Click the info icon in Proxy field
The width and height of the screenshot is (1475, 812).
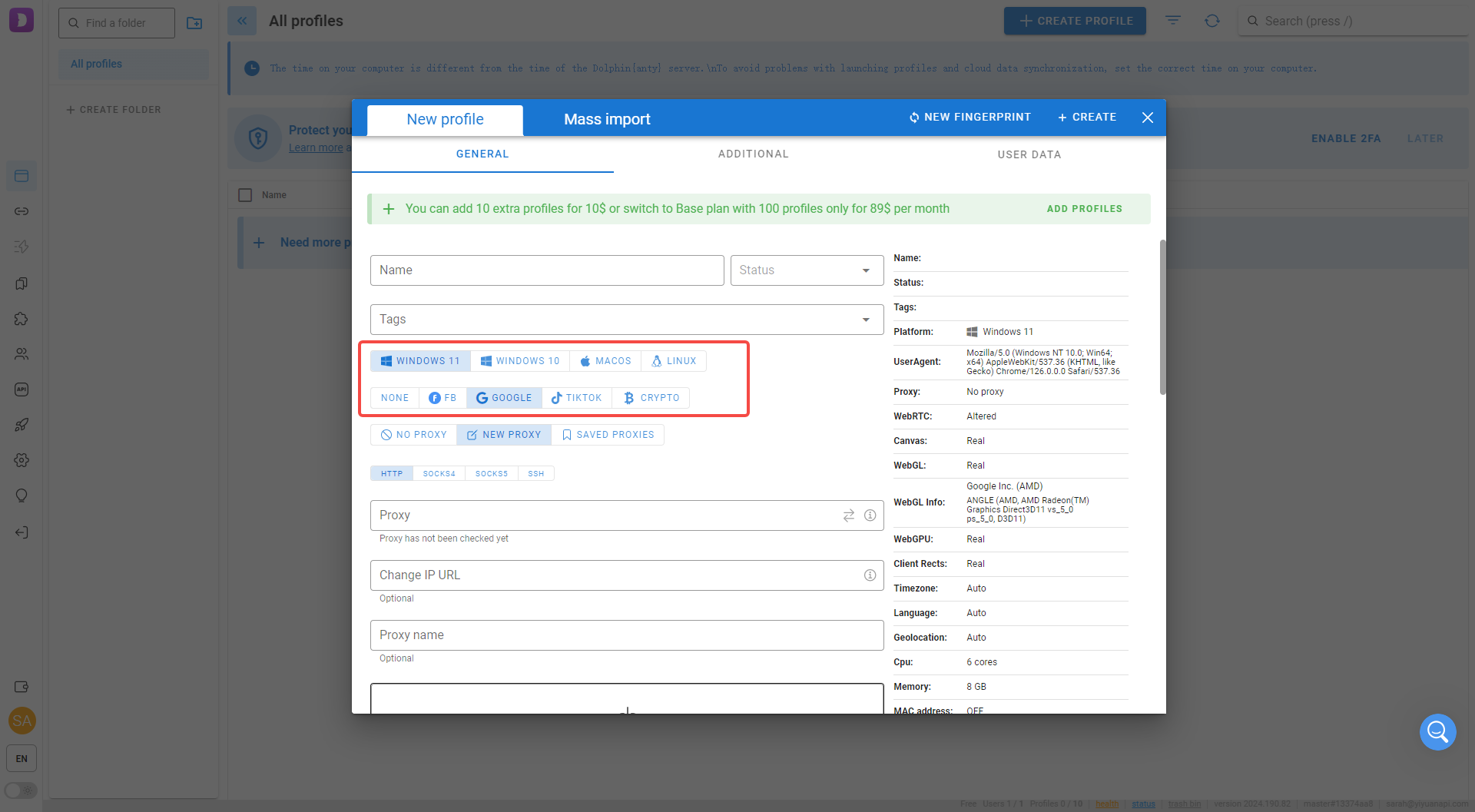(870, 515)
